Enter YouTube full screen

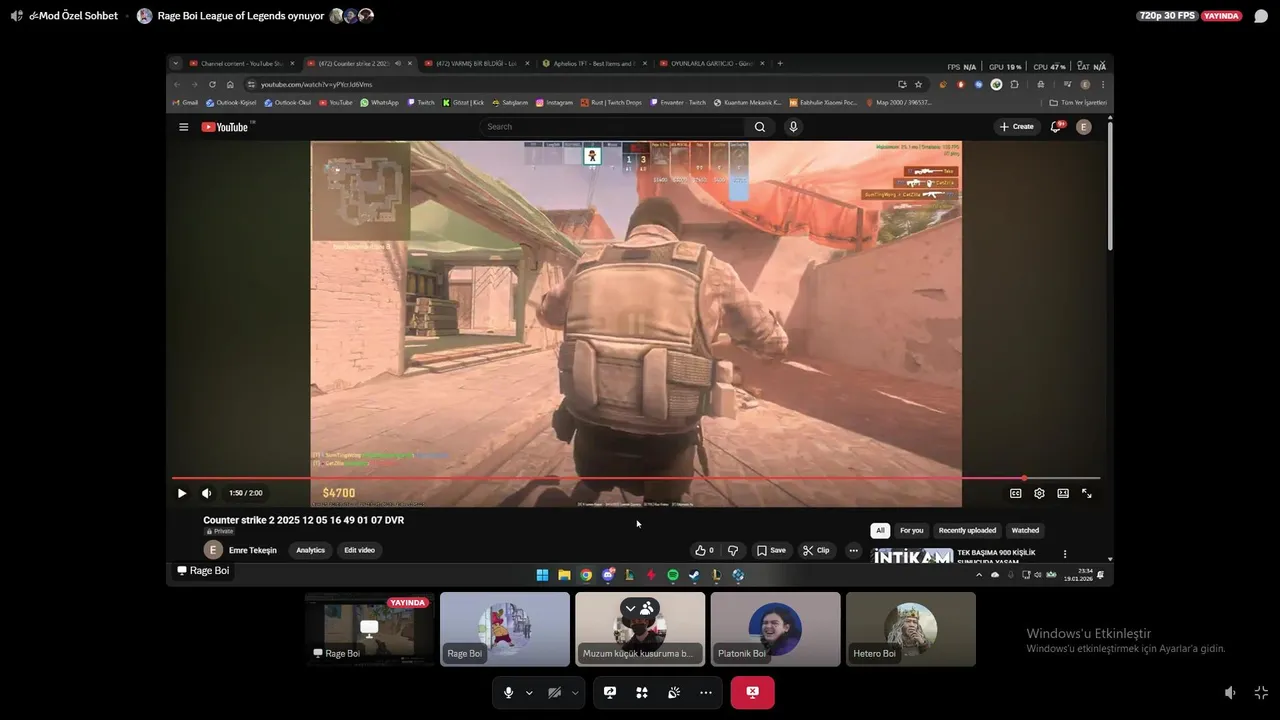(1087, 493)
